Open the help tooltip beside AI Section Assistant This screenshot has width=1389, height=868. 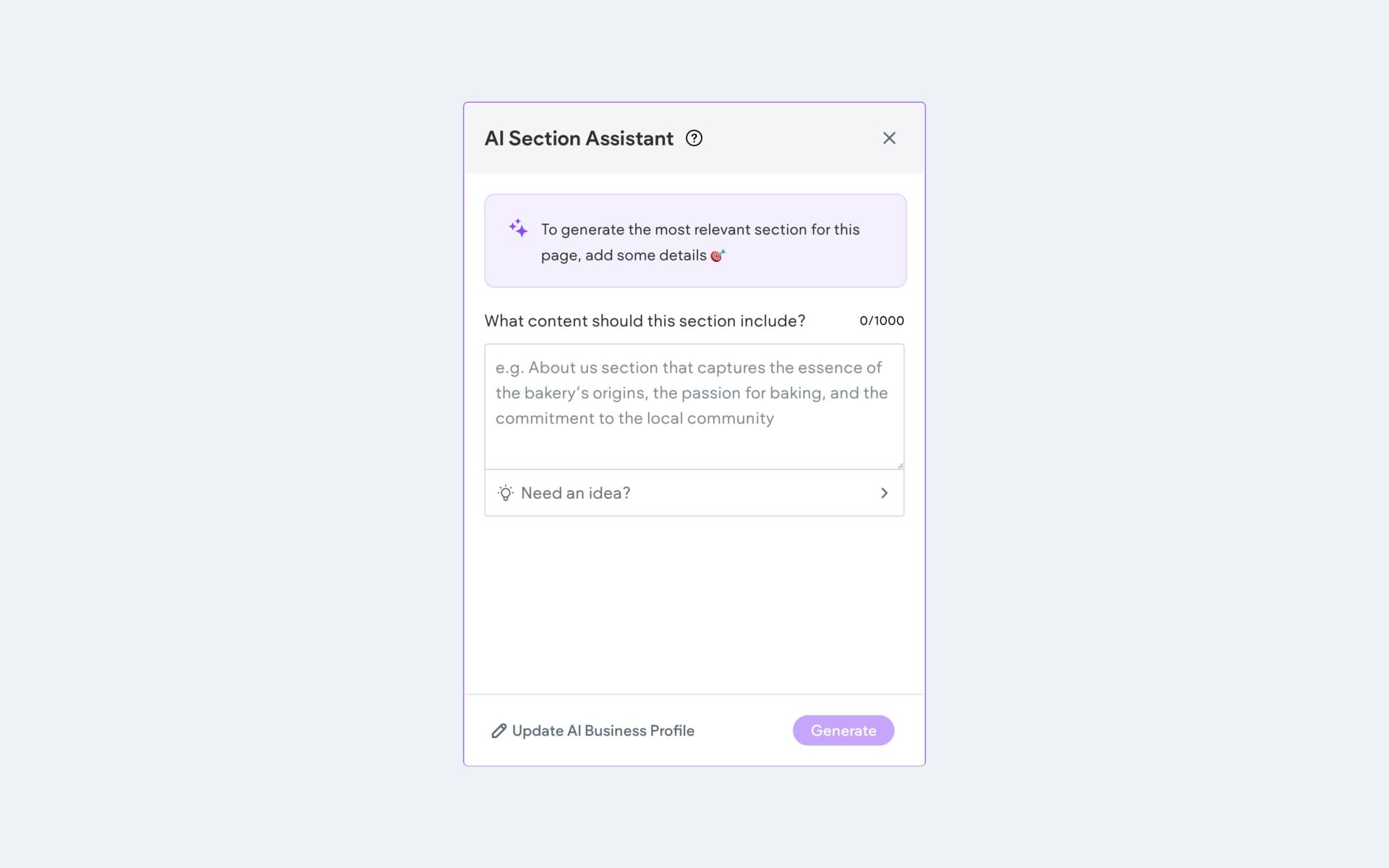coord(694,138)
